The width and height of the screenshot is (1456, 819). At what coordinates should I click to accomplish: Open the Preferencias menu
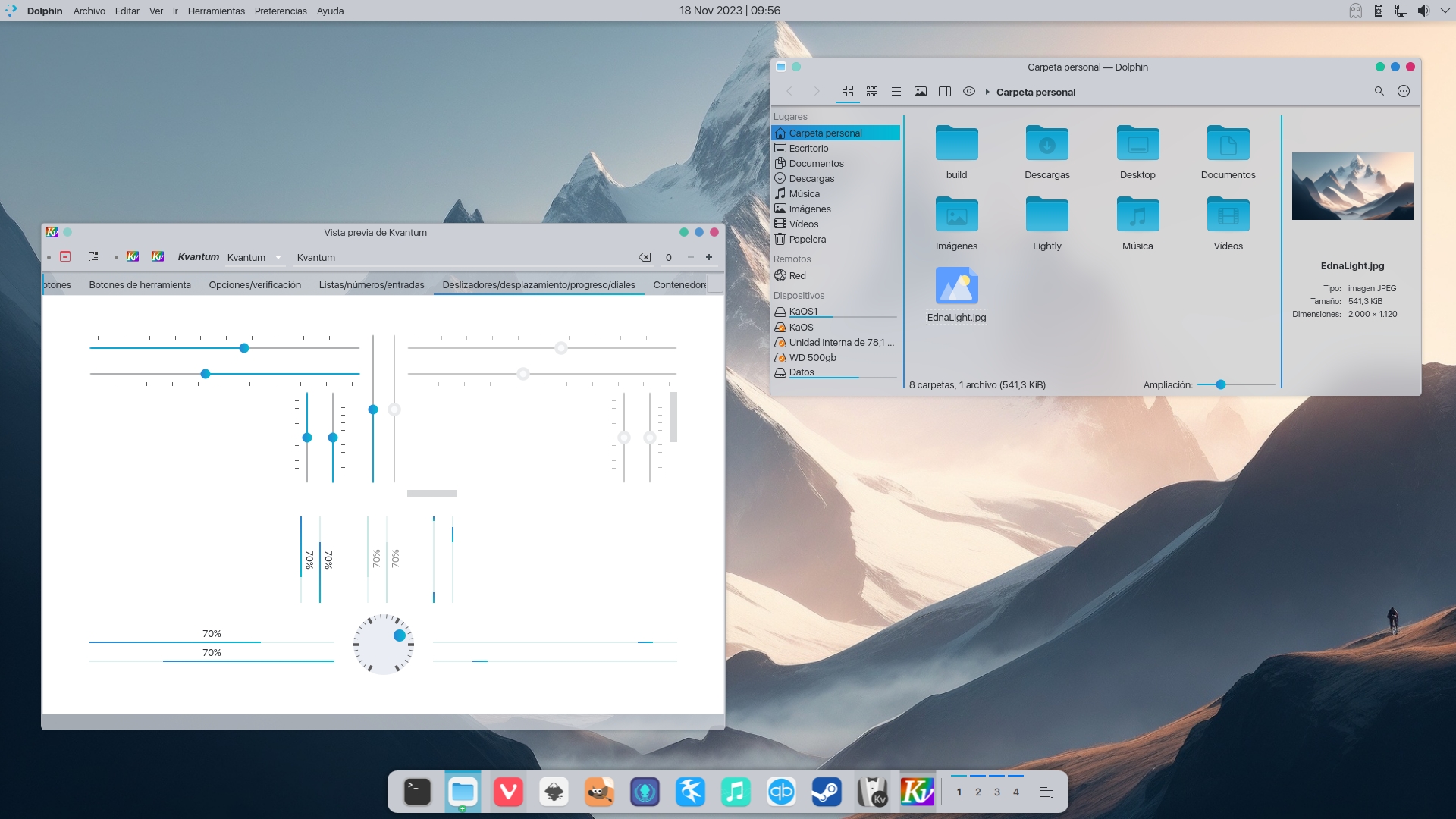(281, 11)
